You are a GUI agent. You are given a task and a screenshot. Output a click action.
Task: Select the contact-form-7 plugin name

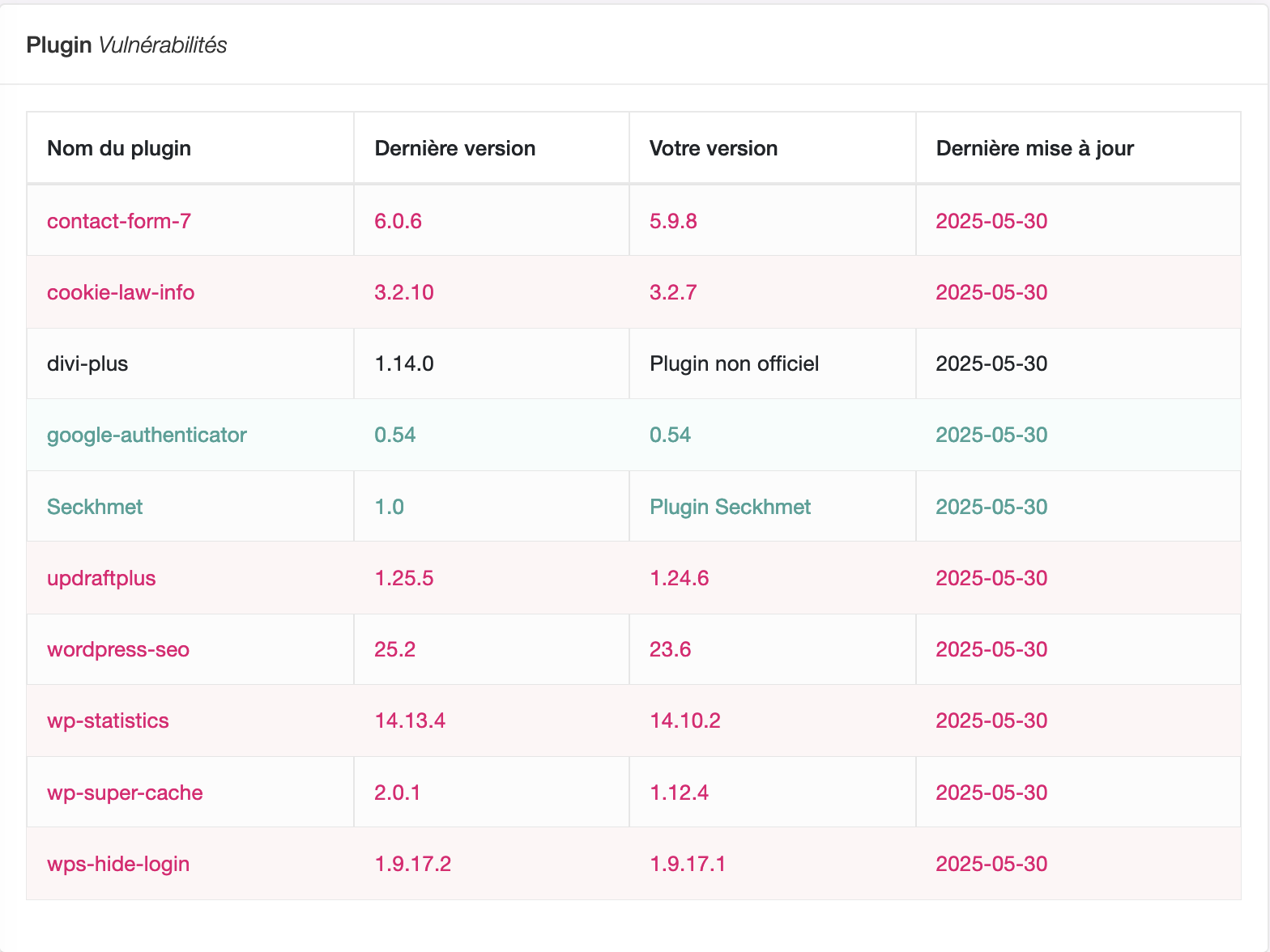[x=119, y=221]
